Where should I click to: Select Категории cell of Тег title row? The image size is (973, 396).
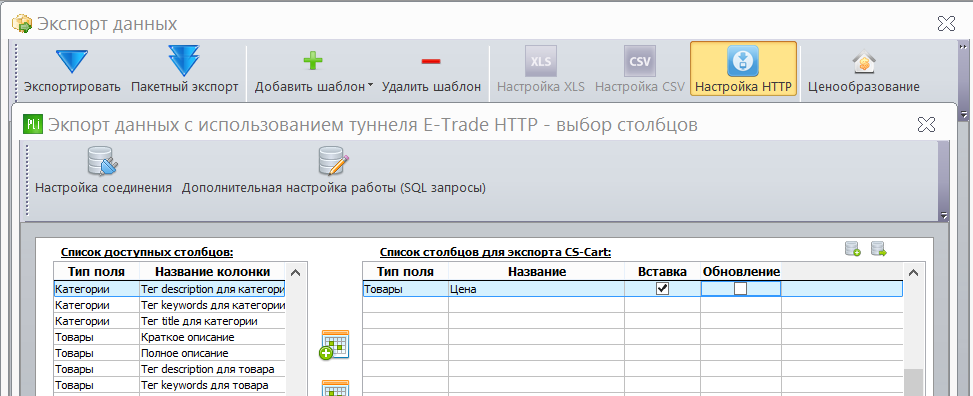click(96, 321)
